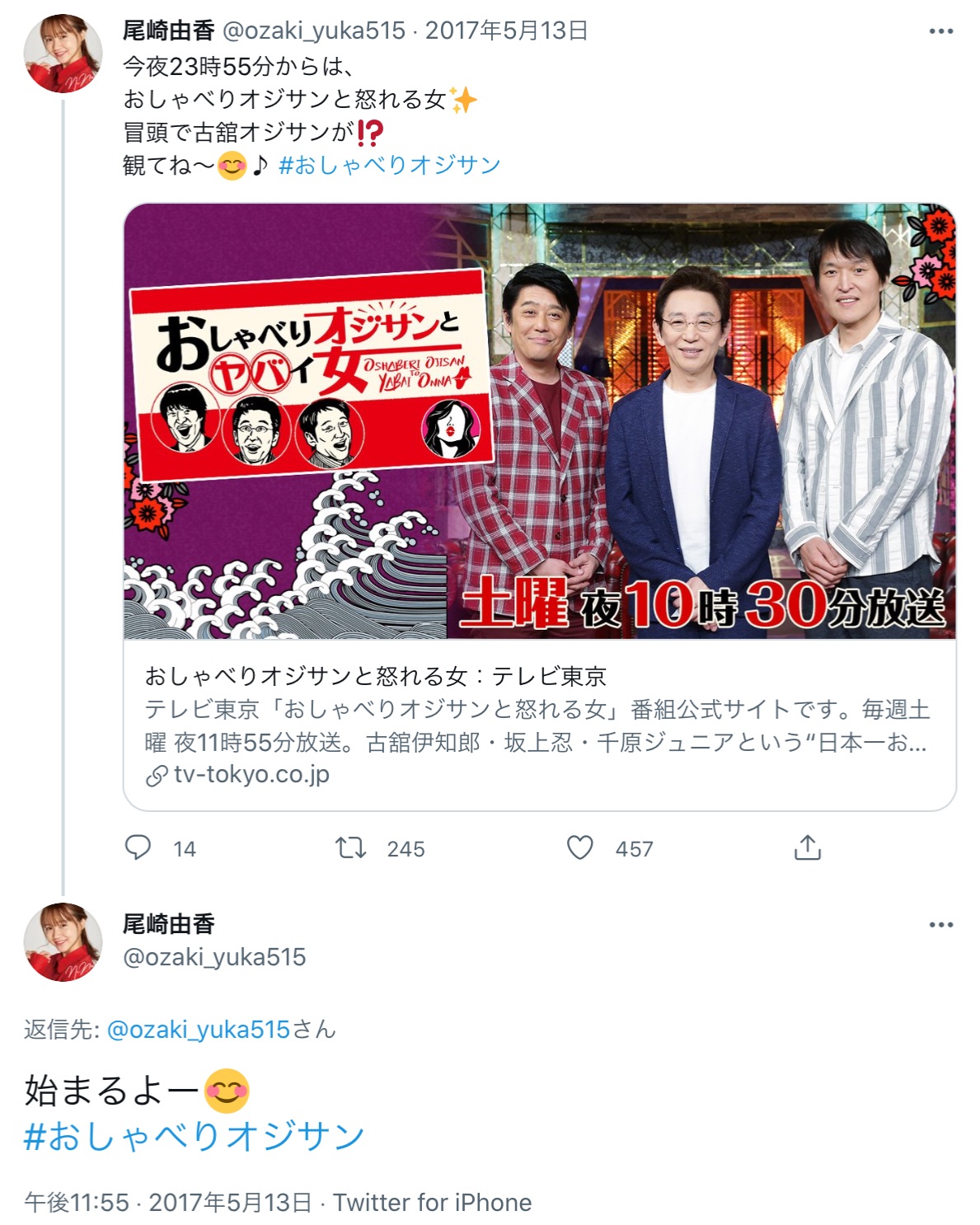Click the reply speech bubble icon
Screen dimensions: 980x1225
click(x=138, y=847)
